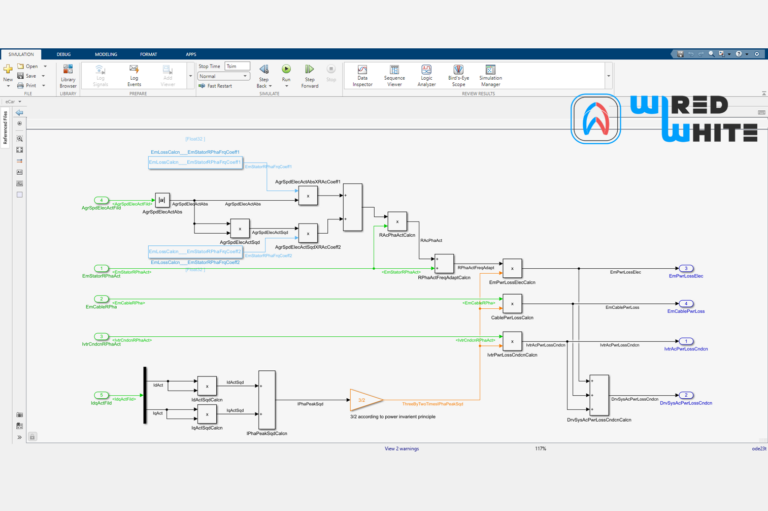This screenshot has width=768, height=511.
Task: Click the Step Forward icon
Action: point(309,69)
